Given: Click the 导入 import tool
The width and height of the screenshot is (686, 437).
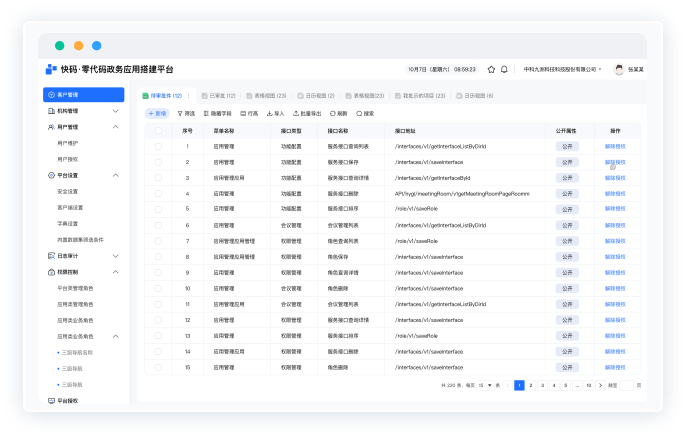Looking at the screenshot, I should coord(274,114).
